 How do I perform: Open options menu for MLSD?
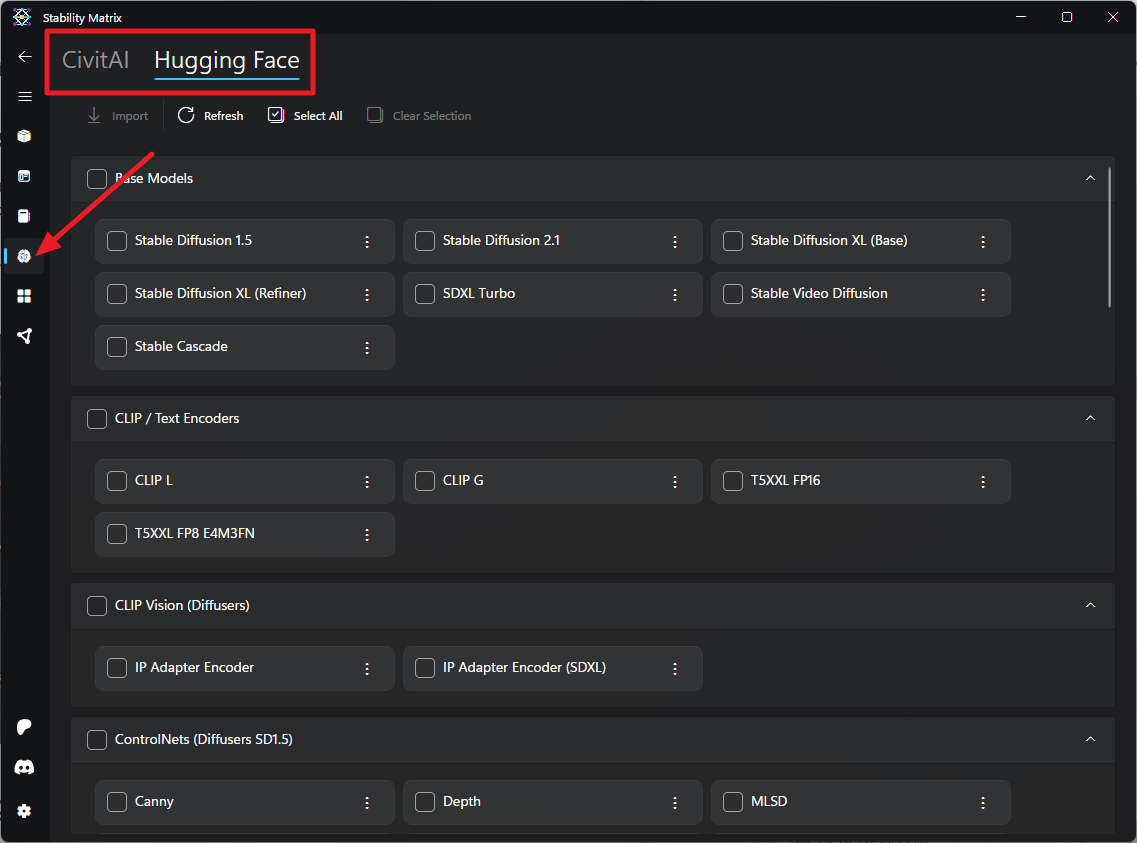tap(983, 802)
